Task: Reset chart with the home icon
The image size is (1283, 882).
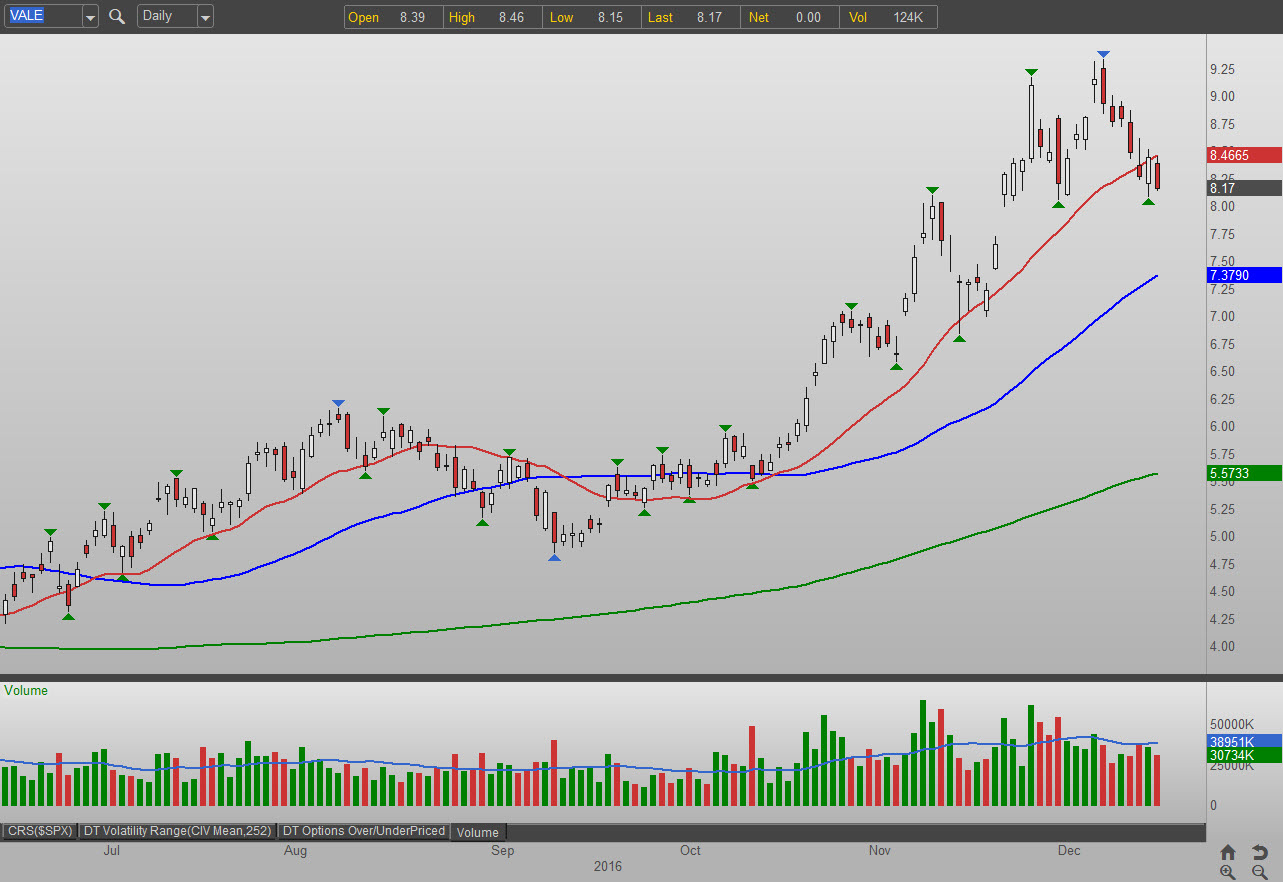Action: click(1228, 852)
